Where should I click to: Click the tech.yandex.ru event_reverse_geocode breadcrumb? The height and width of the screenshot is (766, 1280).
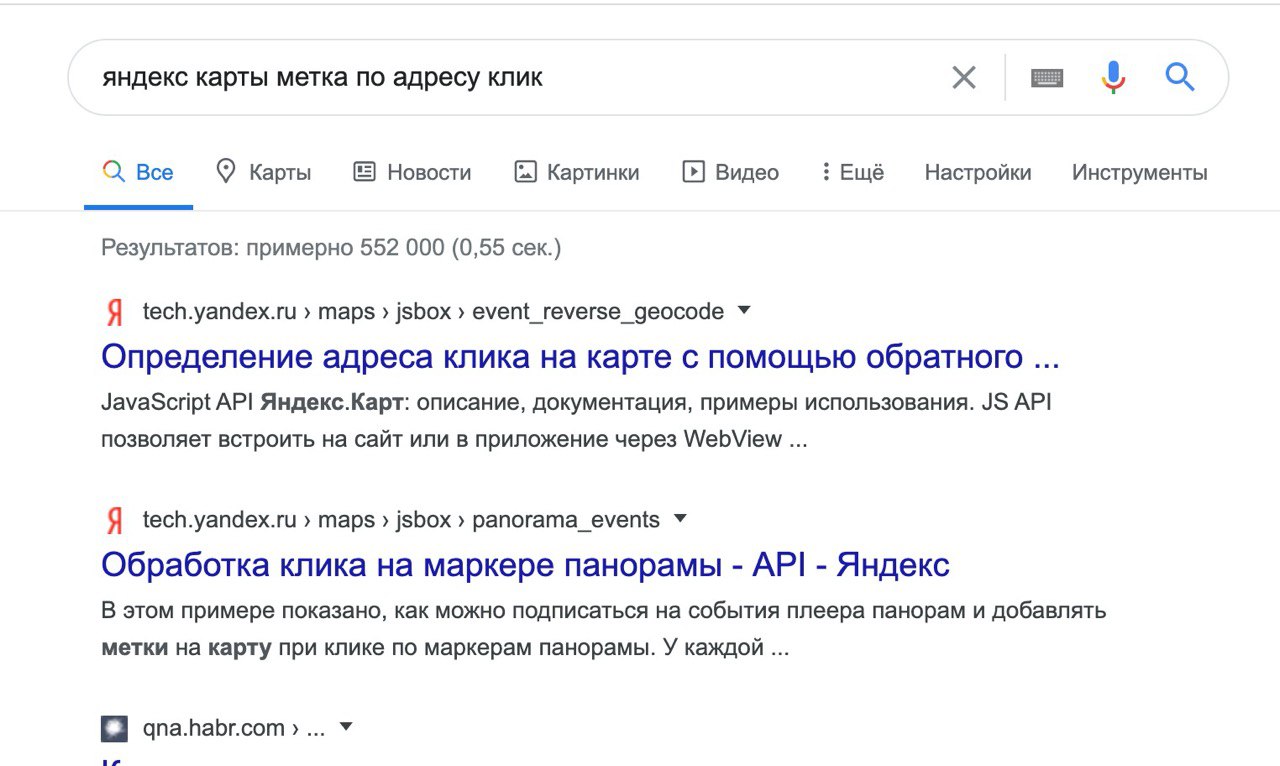click(433, 312)
